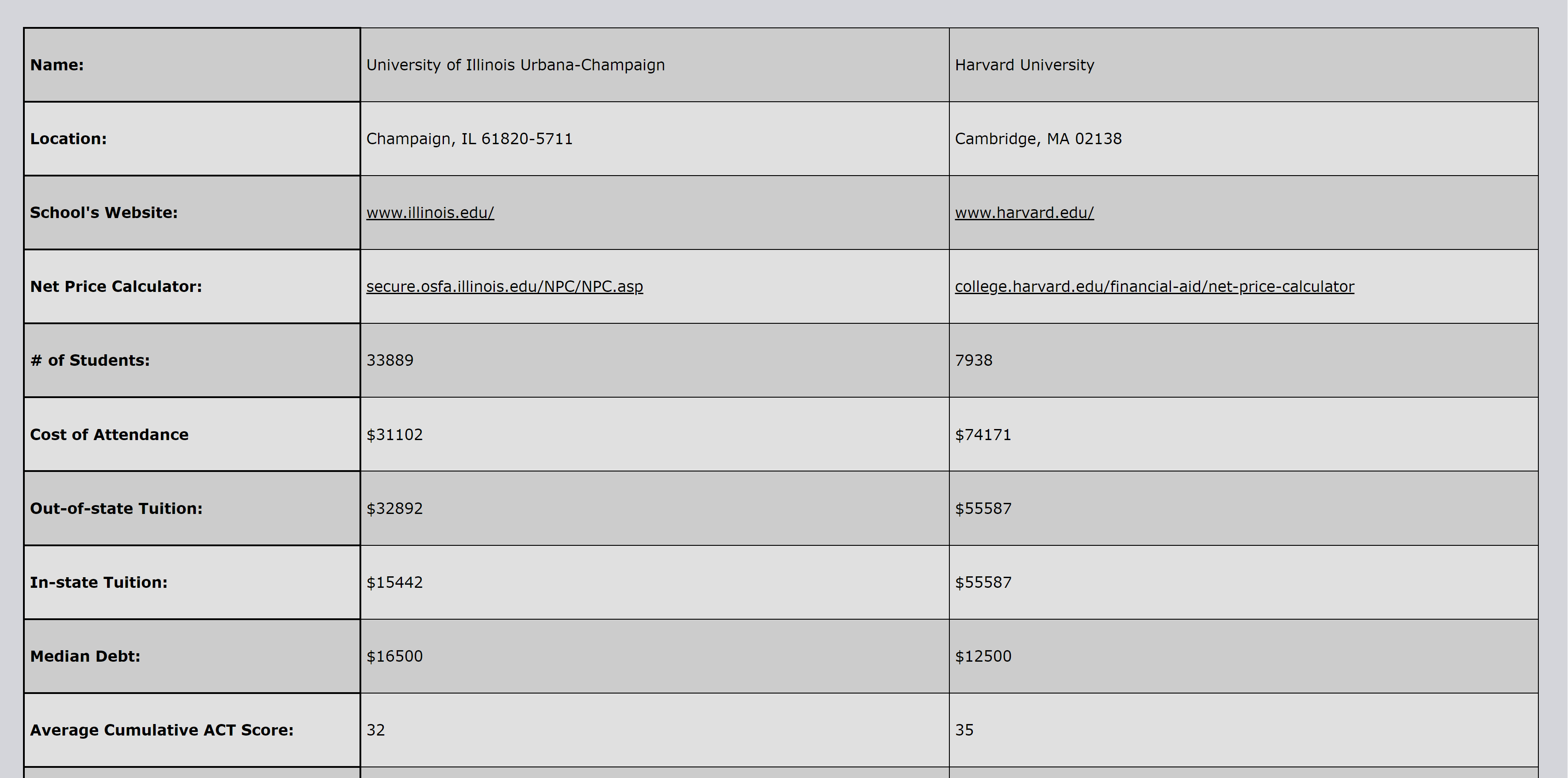Open the www.harvard.edu website link

(1024, 212)
